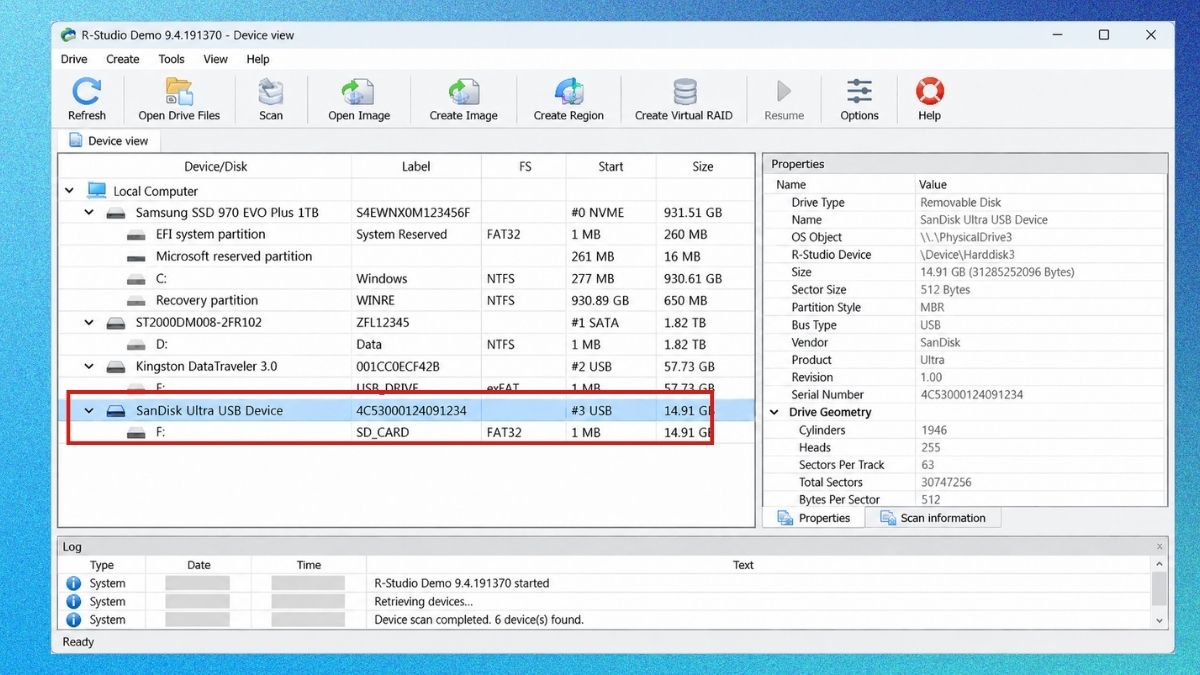Click the Refresh toolbar icon
The image size is (1200, 675).
pos(87,92)
